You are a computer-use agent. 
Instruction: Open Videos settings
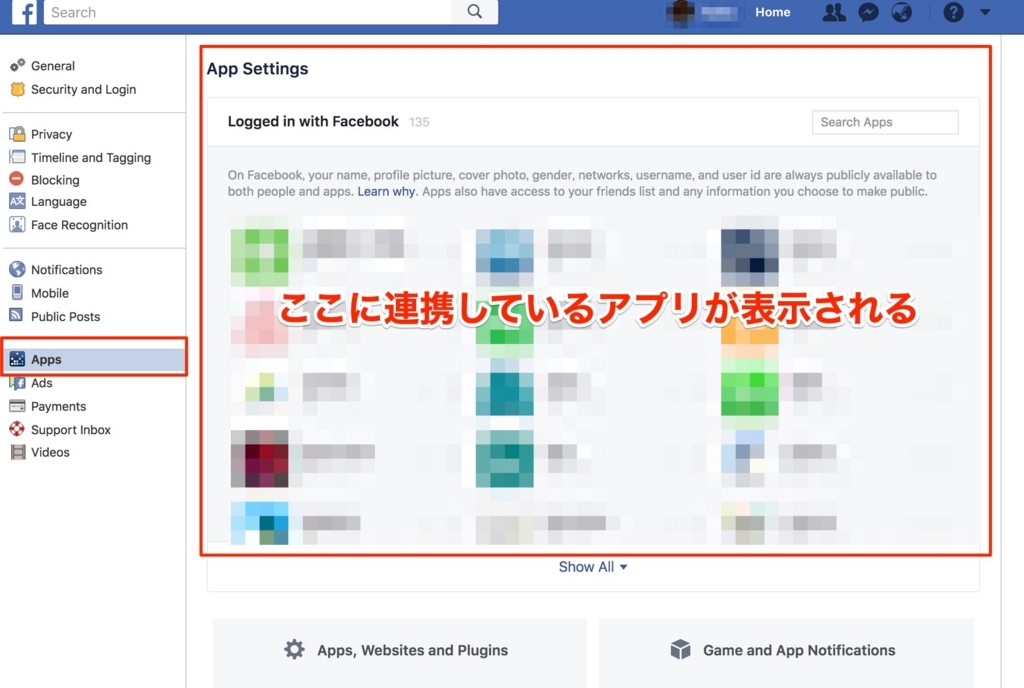[x=50, y=452]
